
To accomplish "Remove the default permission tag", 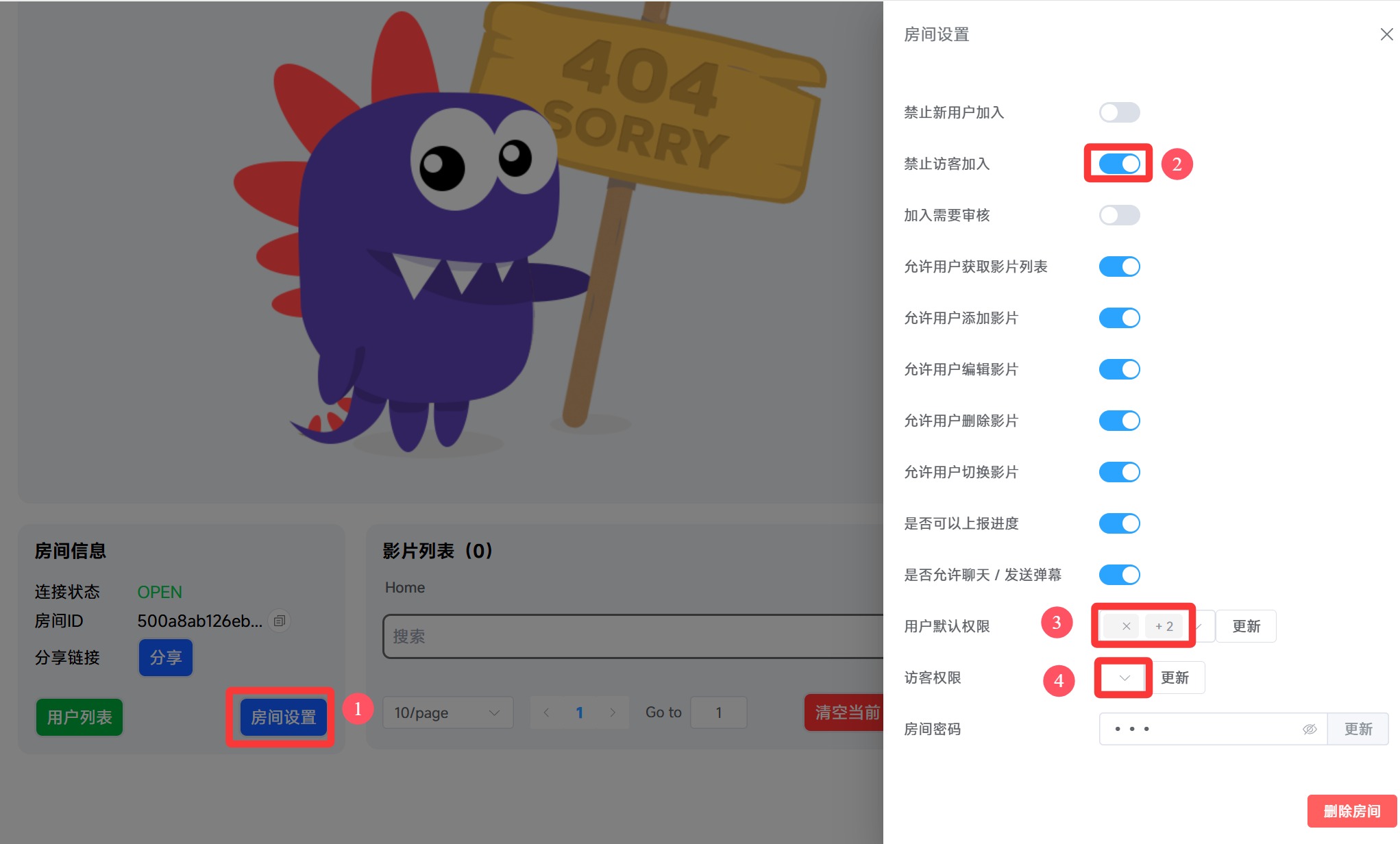I will click(x=1126, y=626).
